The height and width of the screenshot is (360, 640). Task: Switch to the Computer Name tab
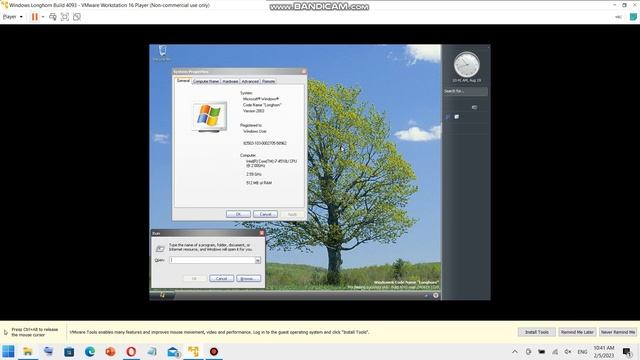(x=206, y=81)
